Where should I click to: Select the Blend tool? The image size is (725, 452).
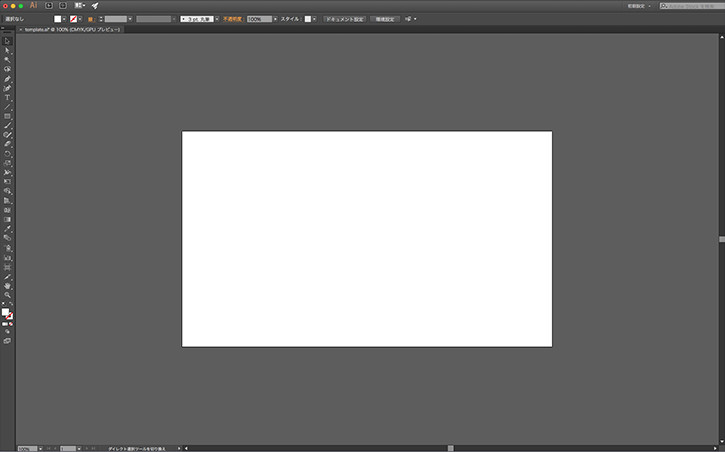click(x=7, y=238)
